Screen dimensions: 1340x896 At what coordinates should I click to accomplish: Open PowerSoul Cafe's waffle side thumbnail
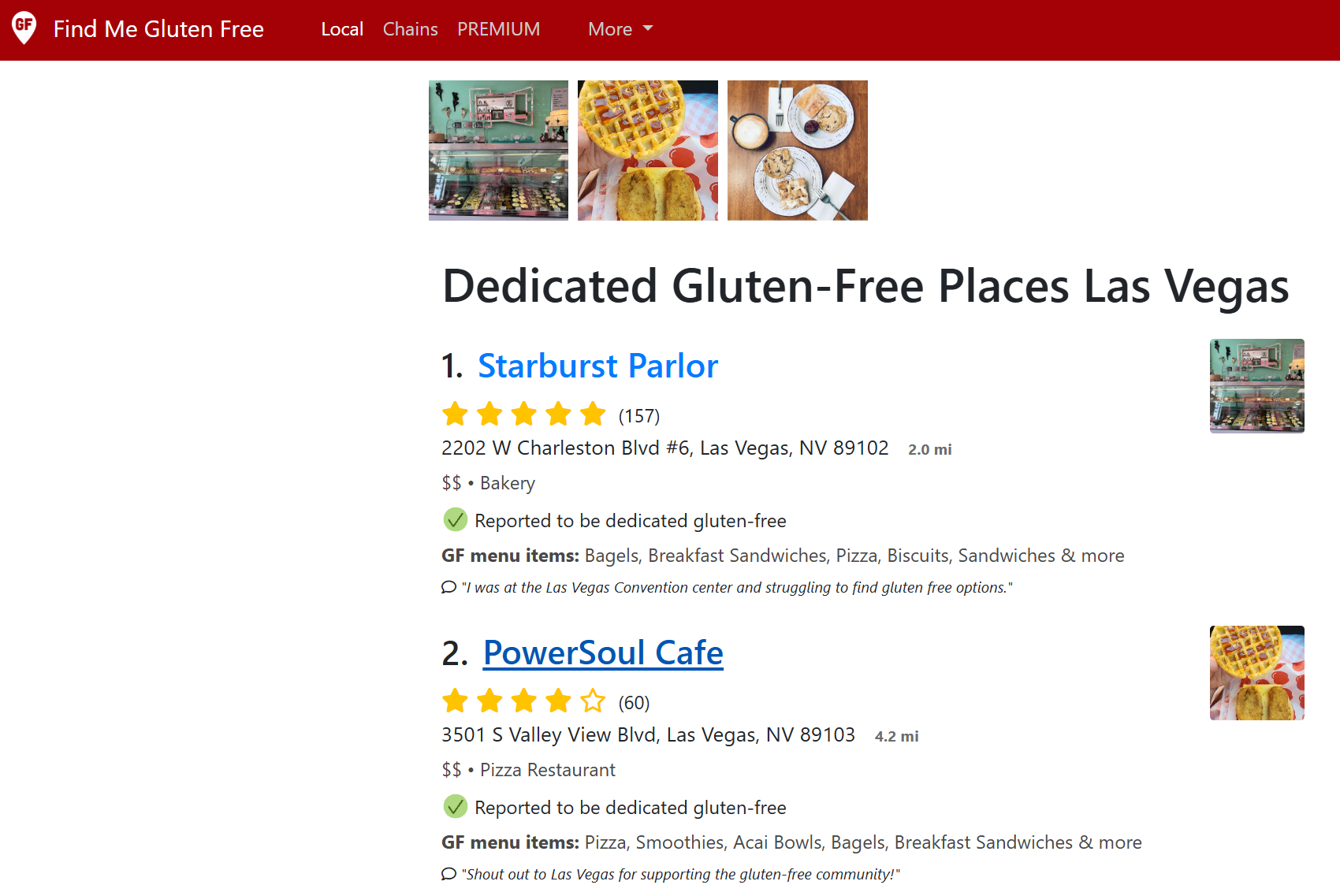pyautogui.click(x=1257, y=673)
